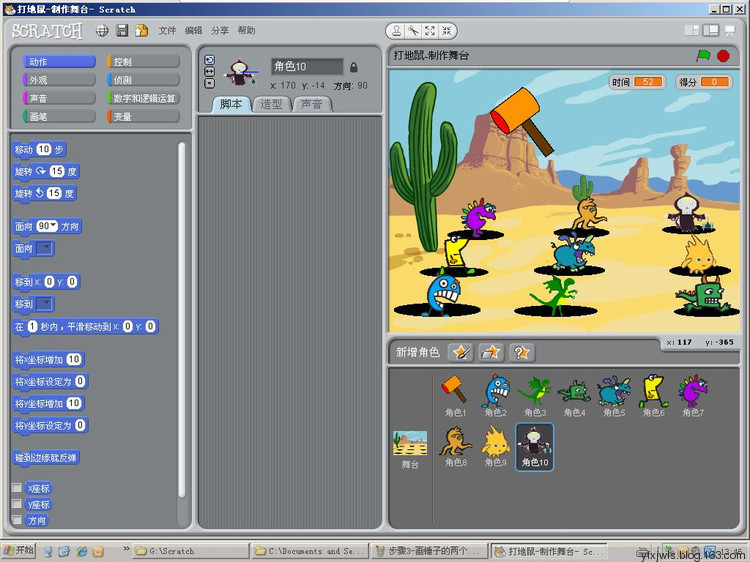Select the 舞台 stage thumbnail
Image resolution: width=750 pixels, height=562 pixels.
410,449
